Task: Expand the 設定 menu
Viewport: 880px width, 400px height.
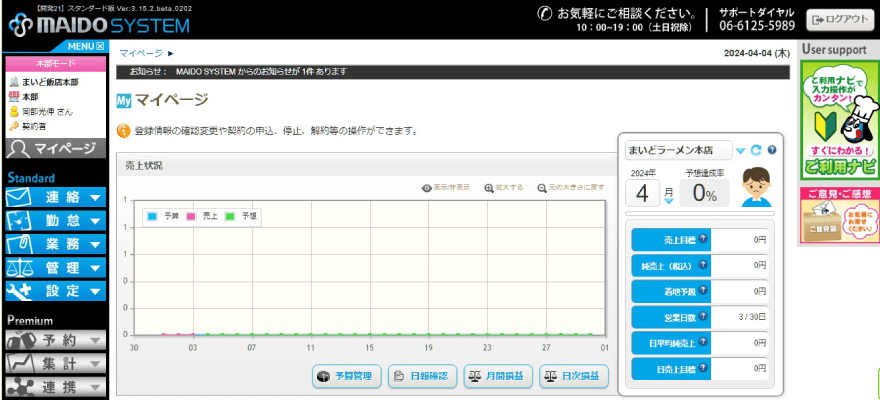Action: tap(56, 291)
